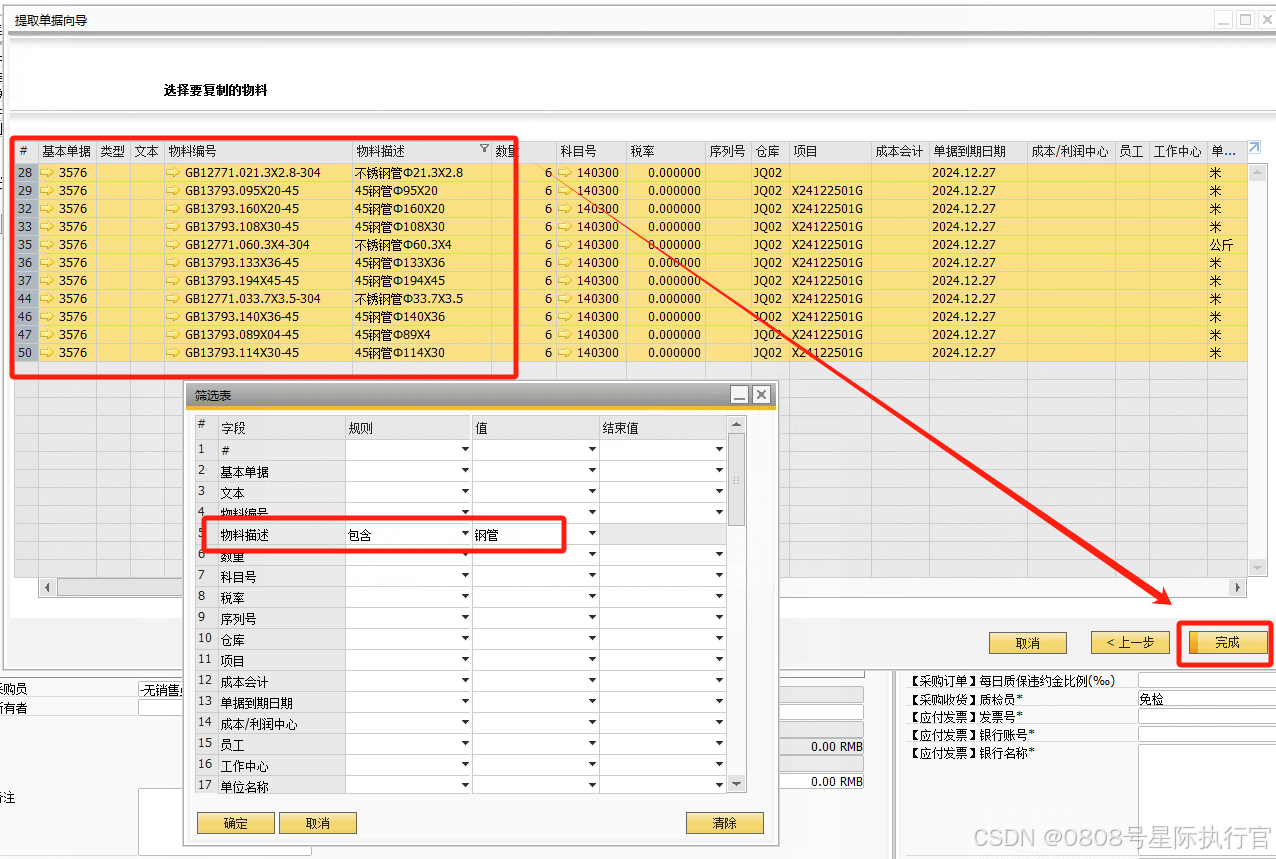Click link arrow beside 3576 in row 28
1276x859 pixels.
coord(48,173)
